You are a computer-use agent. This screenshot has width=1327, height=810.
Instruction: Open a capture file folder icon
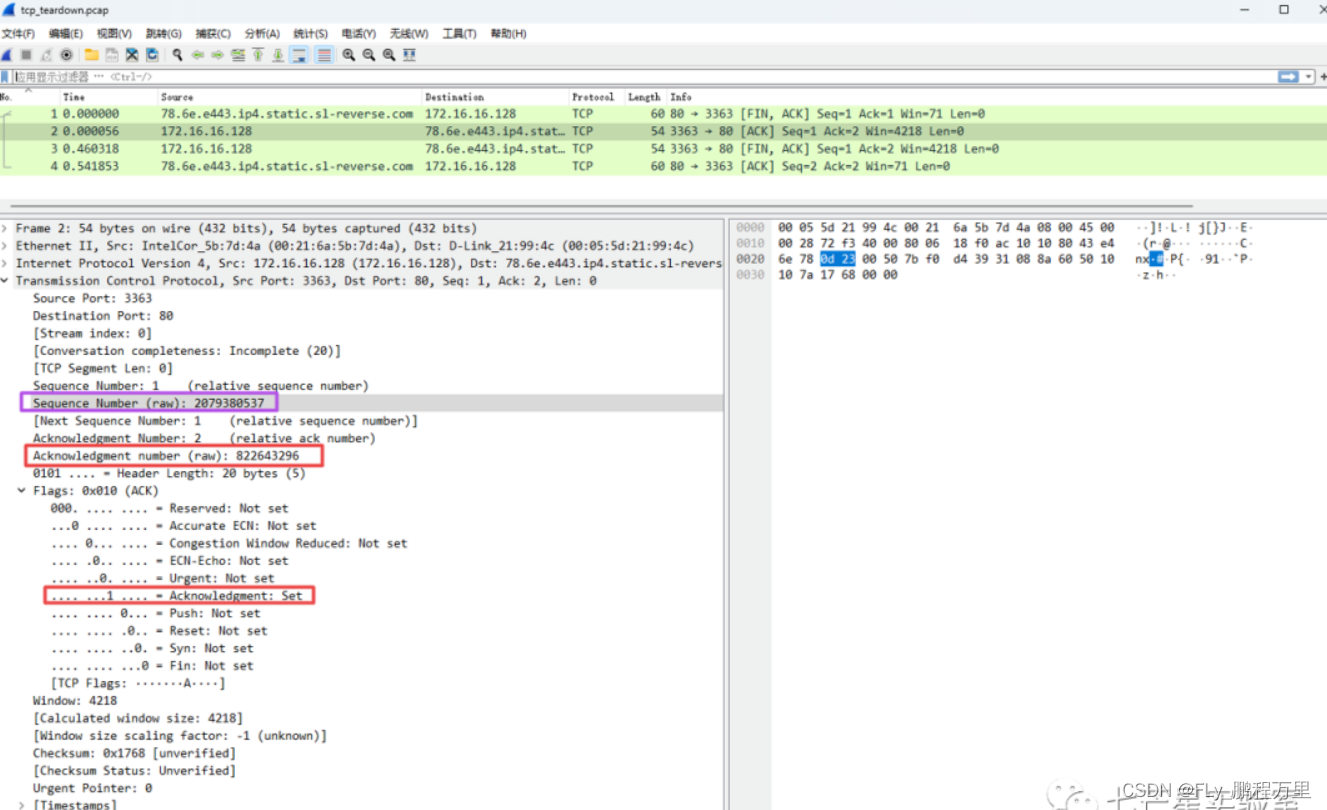pos(91,55)
